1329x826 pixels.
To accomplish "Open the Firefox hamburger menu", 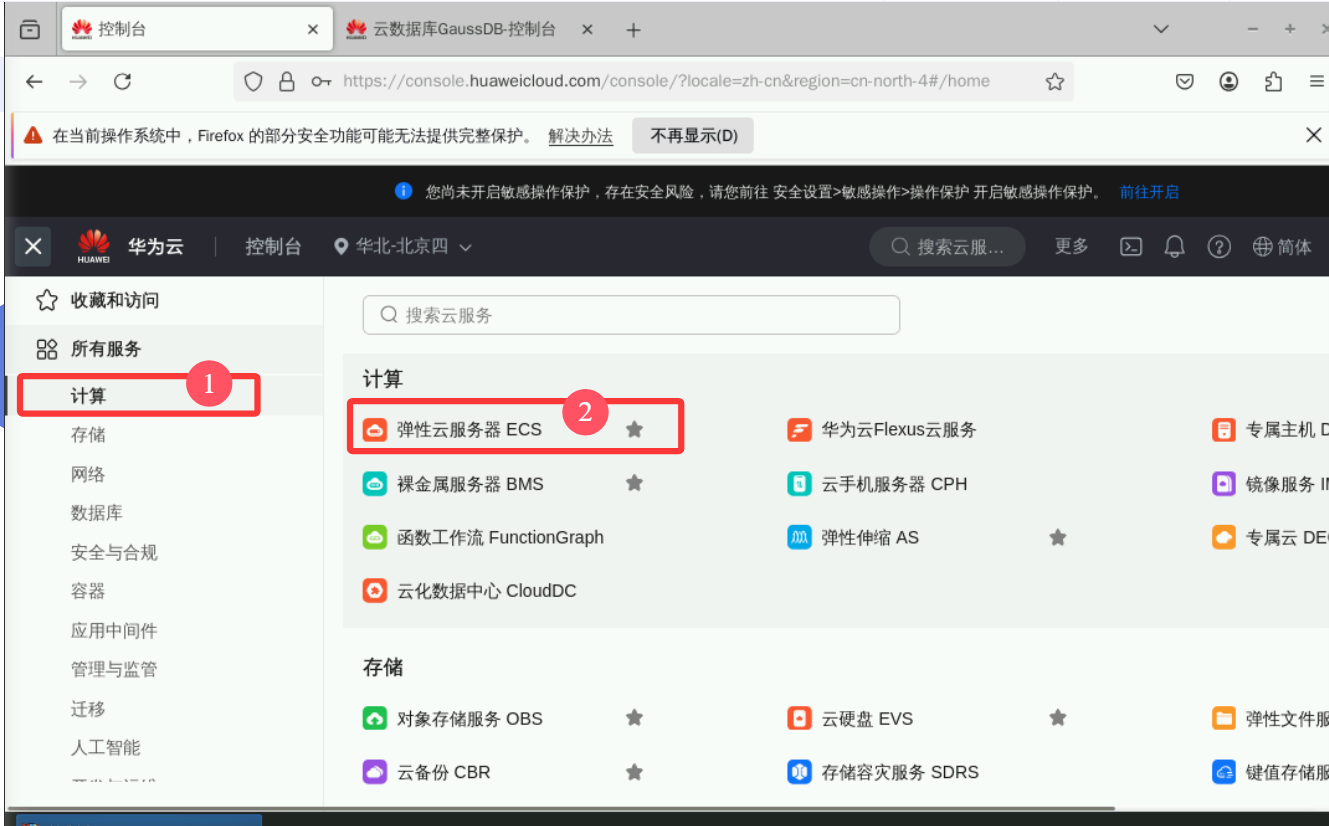I will pos(1316,82).
